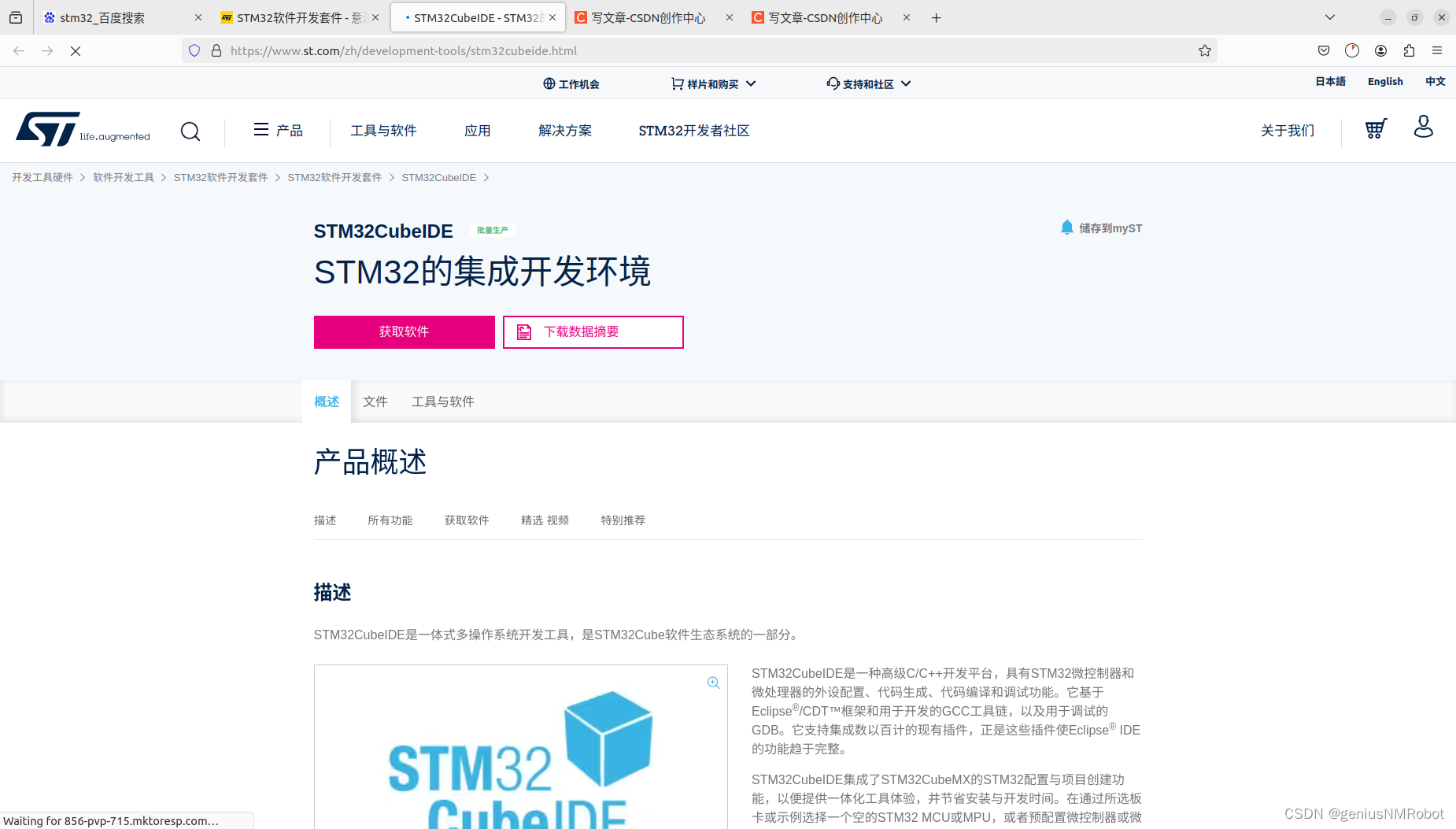Open 关于我们 navigation item
The image size is (1456, 829).
[x=1288, y=131]
